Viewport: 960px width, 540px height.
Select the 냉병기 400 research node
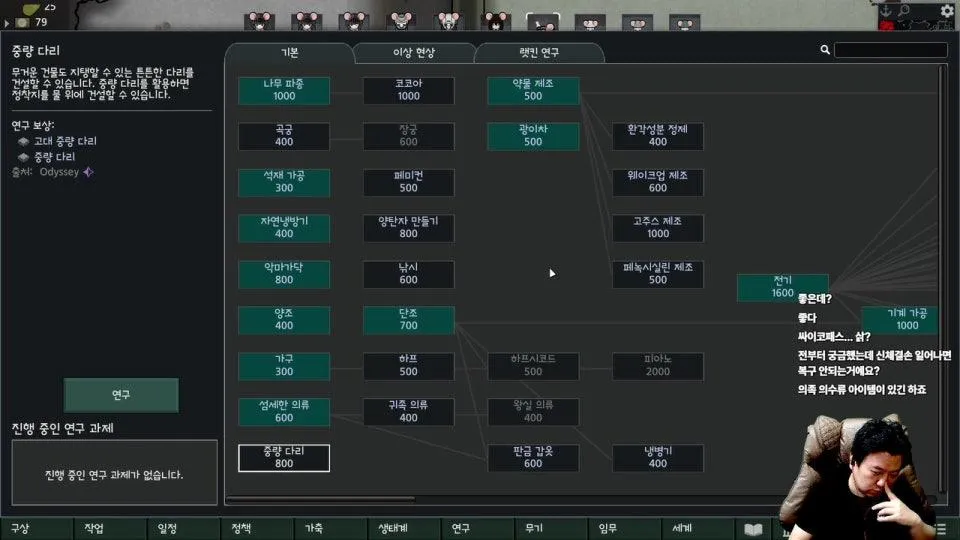pos(658,458)
